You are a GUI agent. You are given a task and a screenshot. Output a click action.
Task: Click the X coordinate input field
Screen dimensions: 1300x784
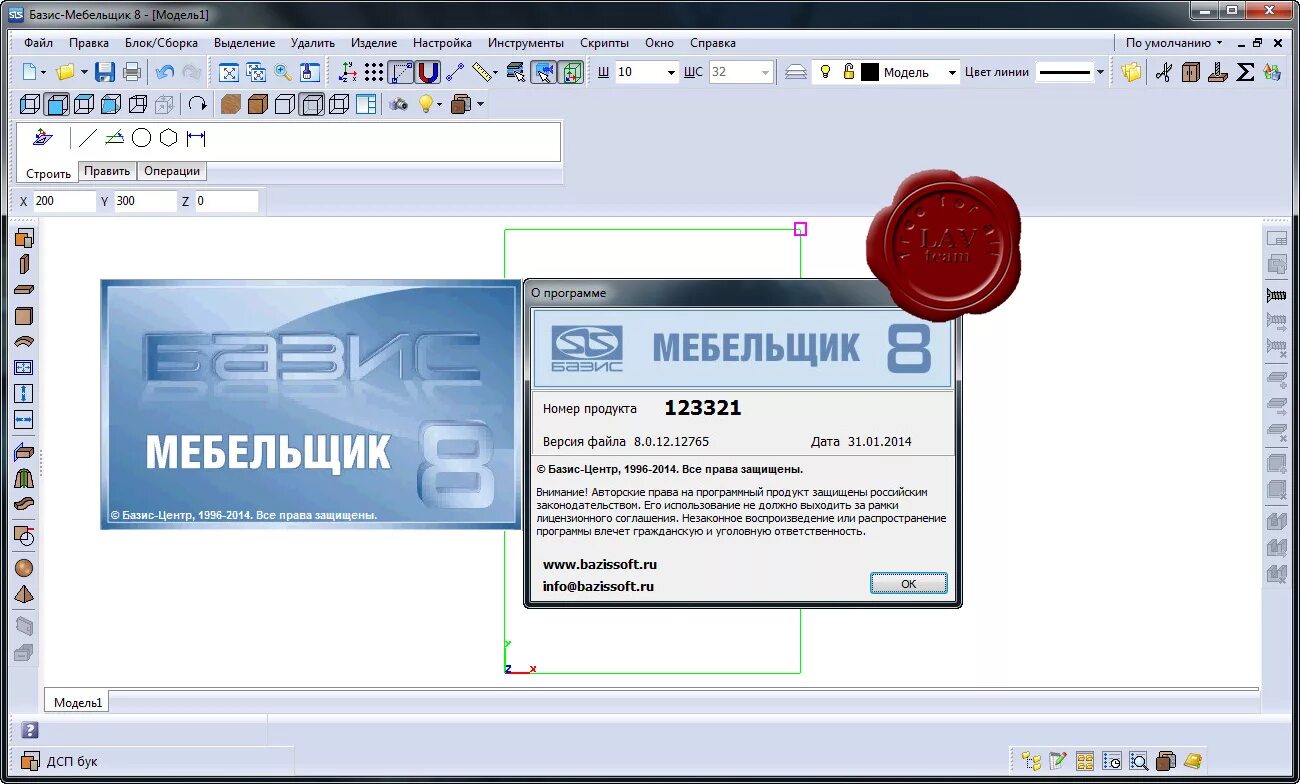point(64,201)
